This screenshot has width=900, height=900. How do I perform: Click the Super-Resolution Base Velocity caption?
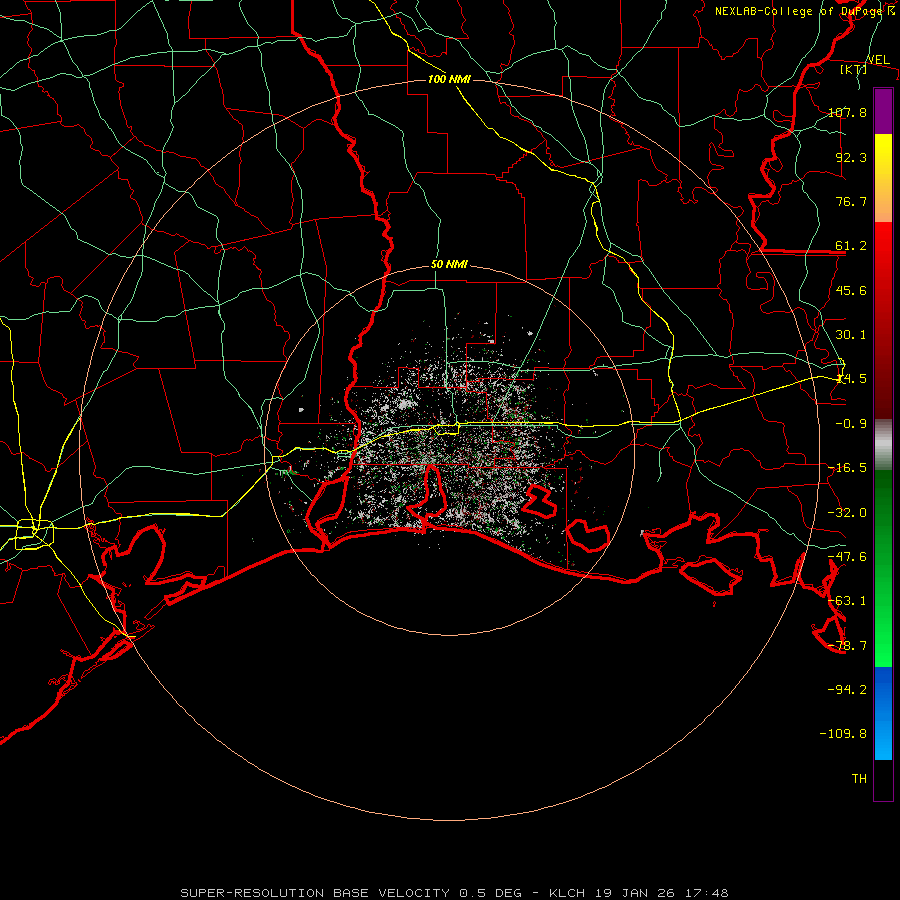(x=455, y=893)
